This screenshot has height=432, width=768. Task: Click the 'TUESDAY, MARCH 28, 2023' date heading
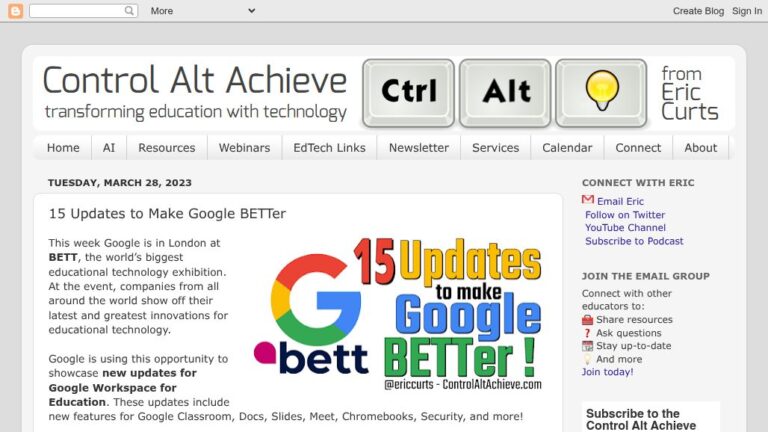120,183
